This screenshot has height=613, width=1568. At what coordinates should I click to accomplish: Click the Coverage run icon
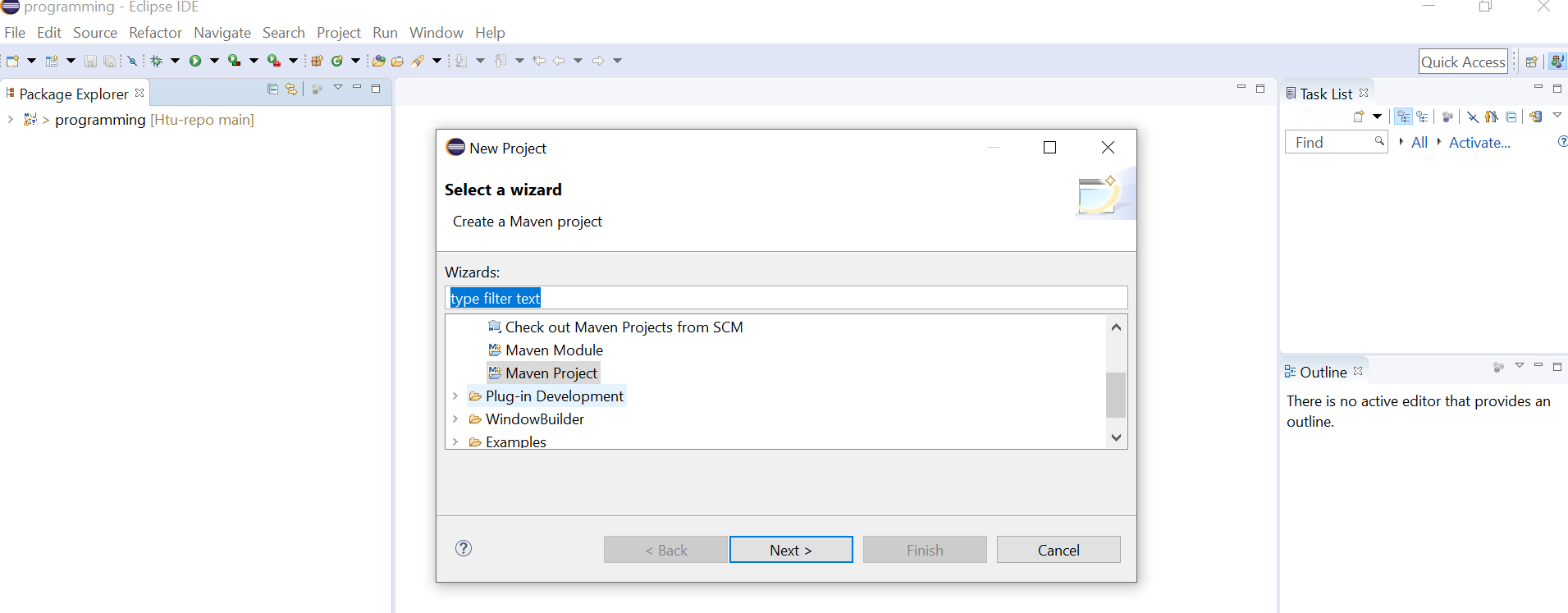(x=234, y=61)
